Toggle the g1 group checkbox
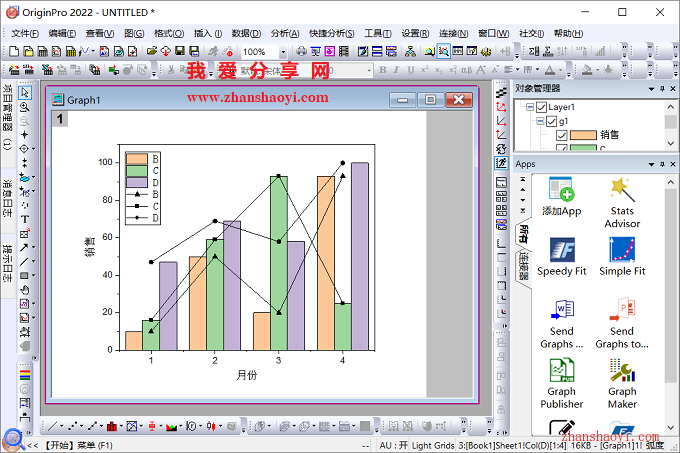 click(551, 121)
